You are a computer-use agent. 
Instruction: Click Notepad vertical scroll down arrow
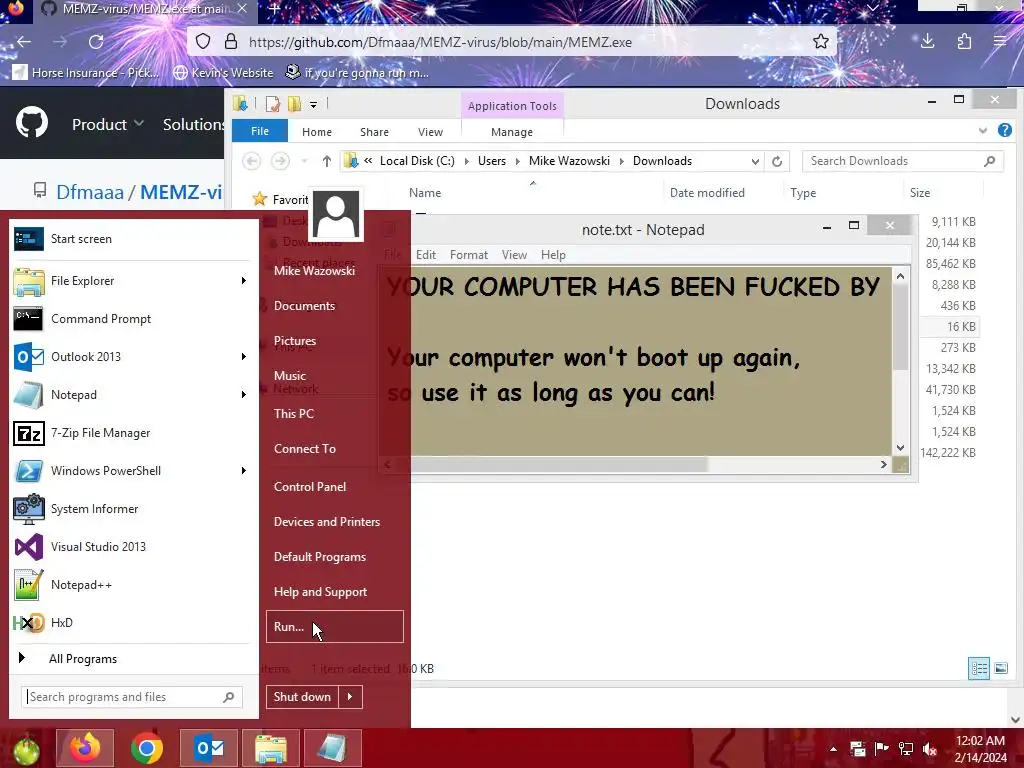tap(900, 447)
